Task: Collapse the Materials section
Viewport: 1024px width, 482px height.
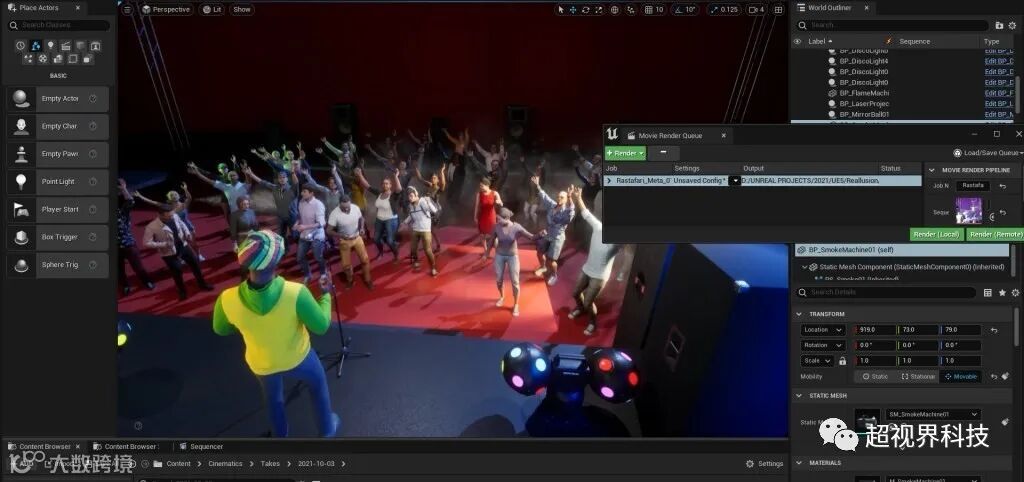Action: 799,463
